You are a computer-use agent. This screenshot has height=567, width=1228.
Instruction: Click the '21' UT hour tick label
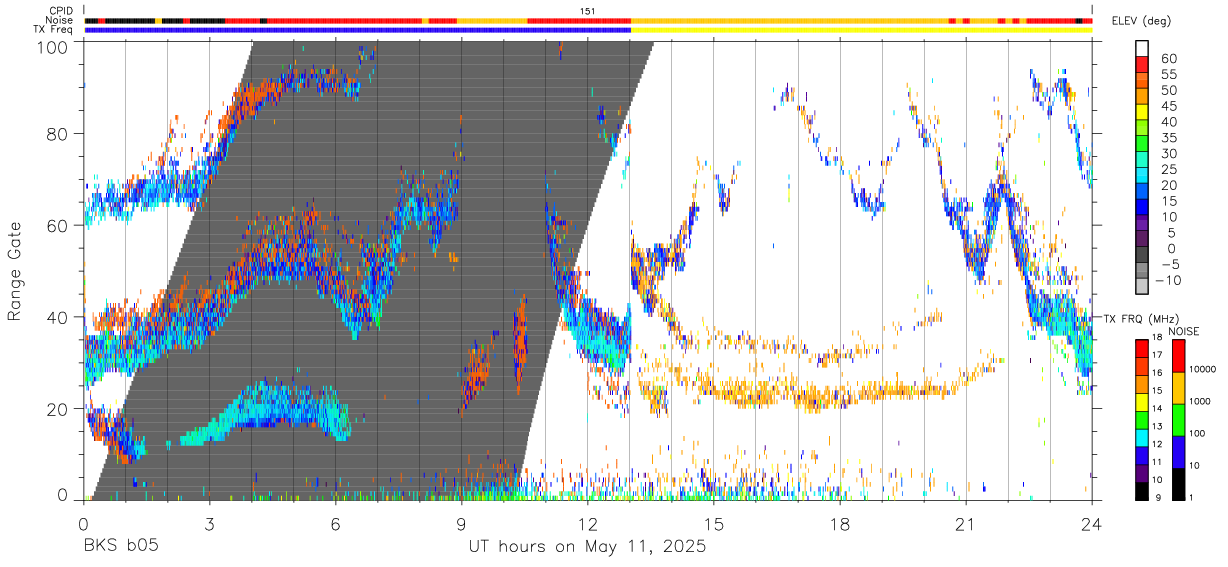click(966, 524)
